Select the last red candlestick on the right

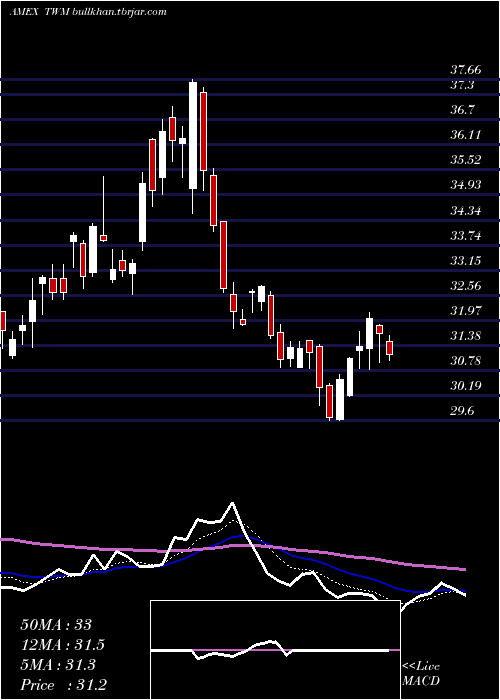point(389,348)
